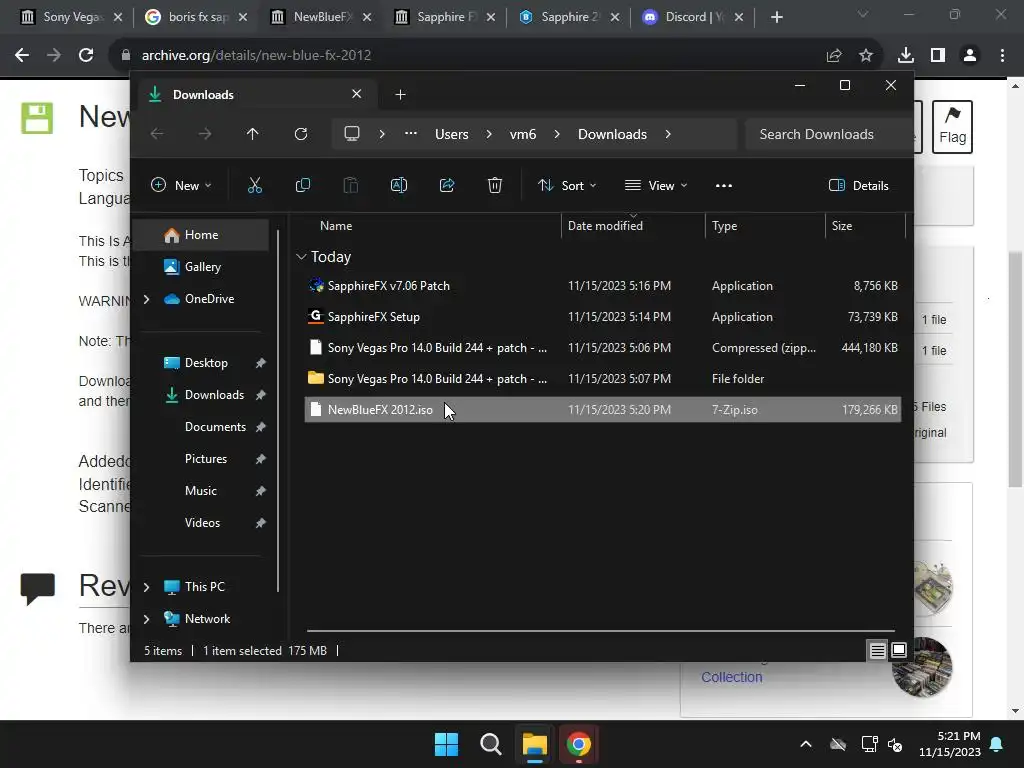Open the Sort dropdown
1024x768 pixels.
click(x=567, y=185)
